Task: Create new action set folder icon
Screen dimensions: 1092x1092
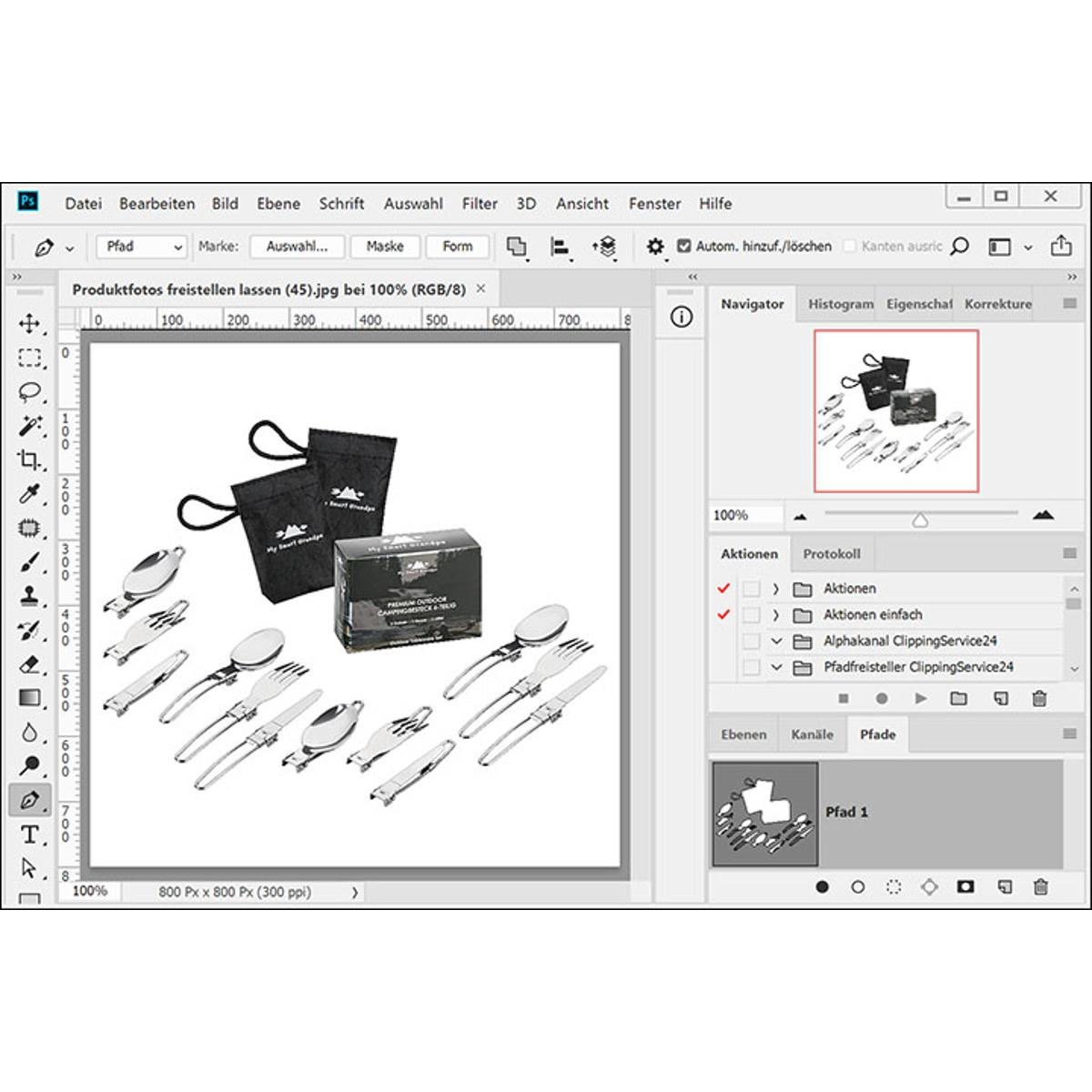Action: [958, 699]
